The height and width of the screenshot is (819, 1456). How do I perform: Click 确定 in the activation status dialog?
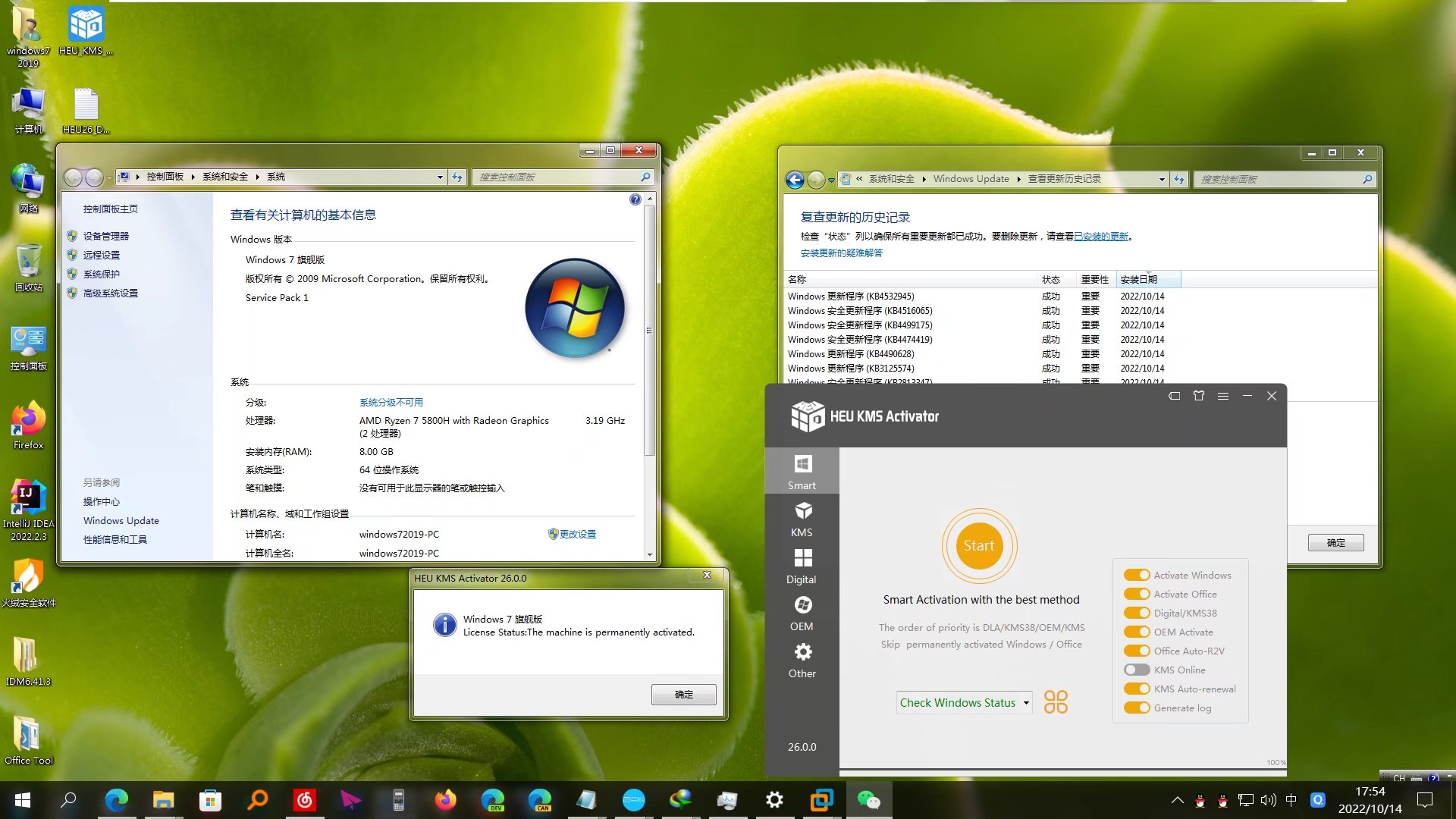click(x=683, y=695)
